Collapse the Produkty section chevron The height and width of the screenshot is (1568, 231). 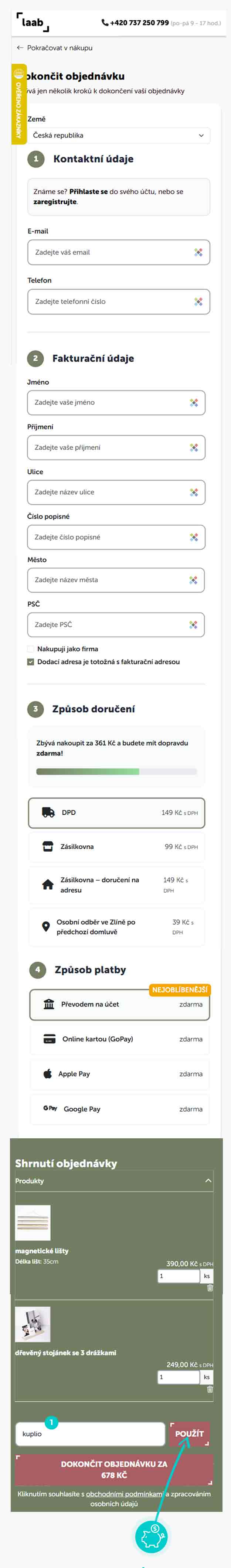coord(208,1180)
